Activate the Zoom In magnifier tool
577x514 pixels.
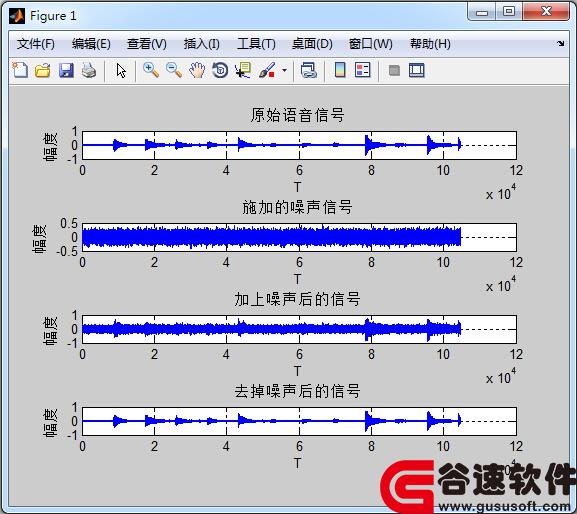[151, 70]
